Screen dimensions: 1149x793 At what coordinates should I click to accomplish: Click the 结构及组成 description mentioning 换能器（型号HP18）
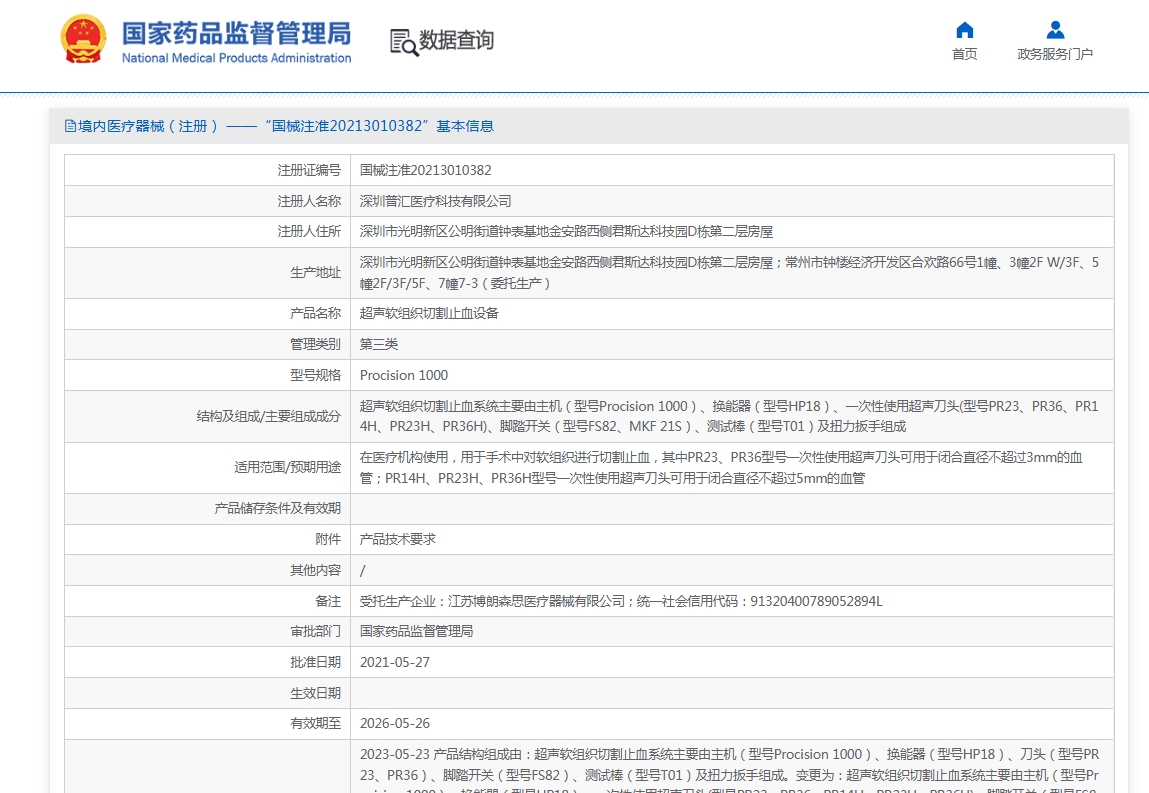click(729, 416)
